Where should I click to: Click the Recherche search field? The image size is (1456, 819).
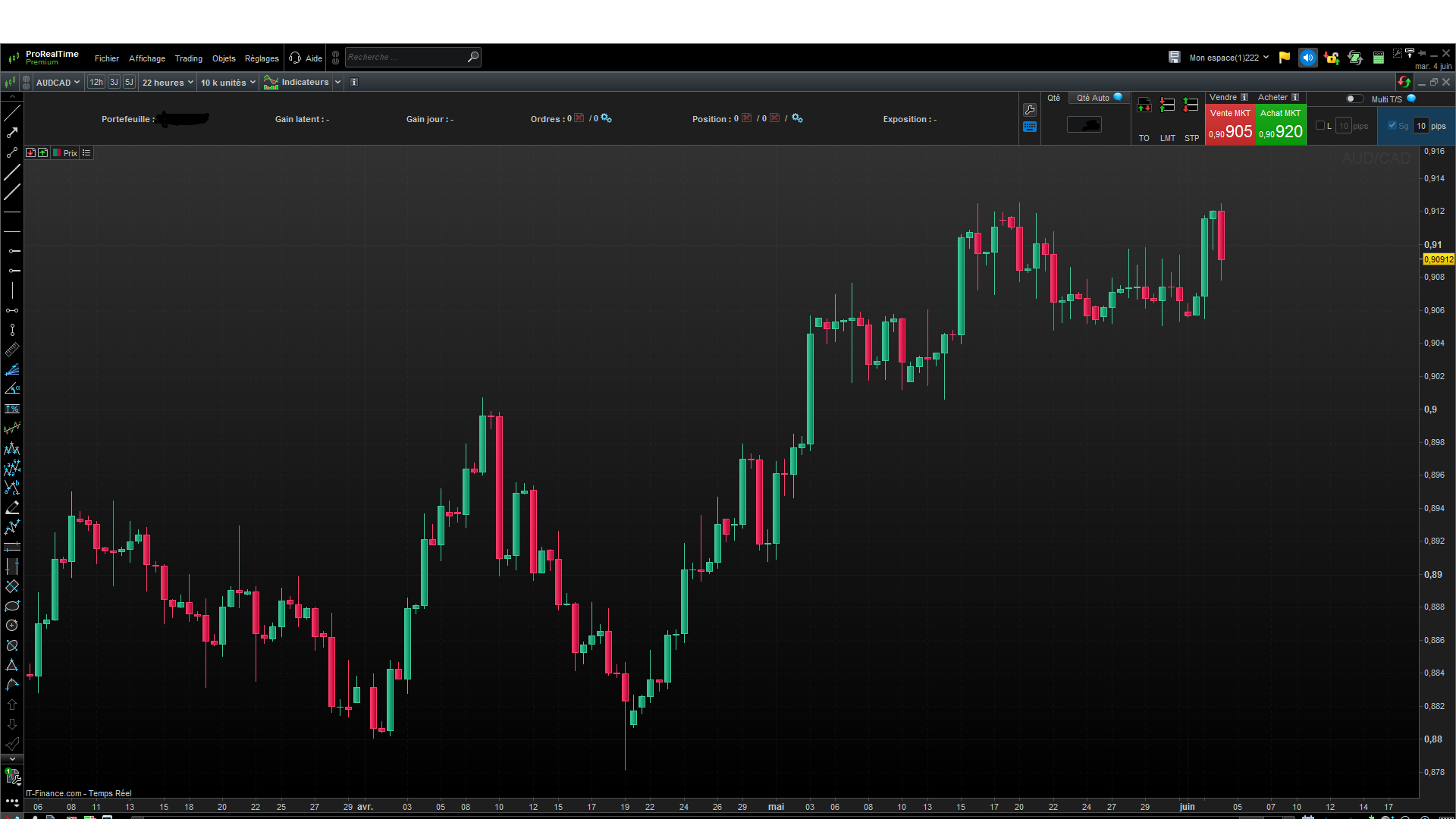406,58
